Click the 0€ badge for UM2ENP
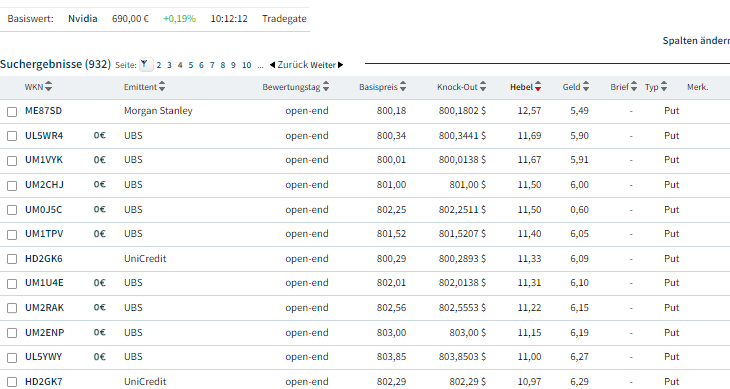Screen dimensions: 730x389 tap(100, 332)
